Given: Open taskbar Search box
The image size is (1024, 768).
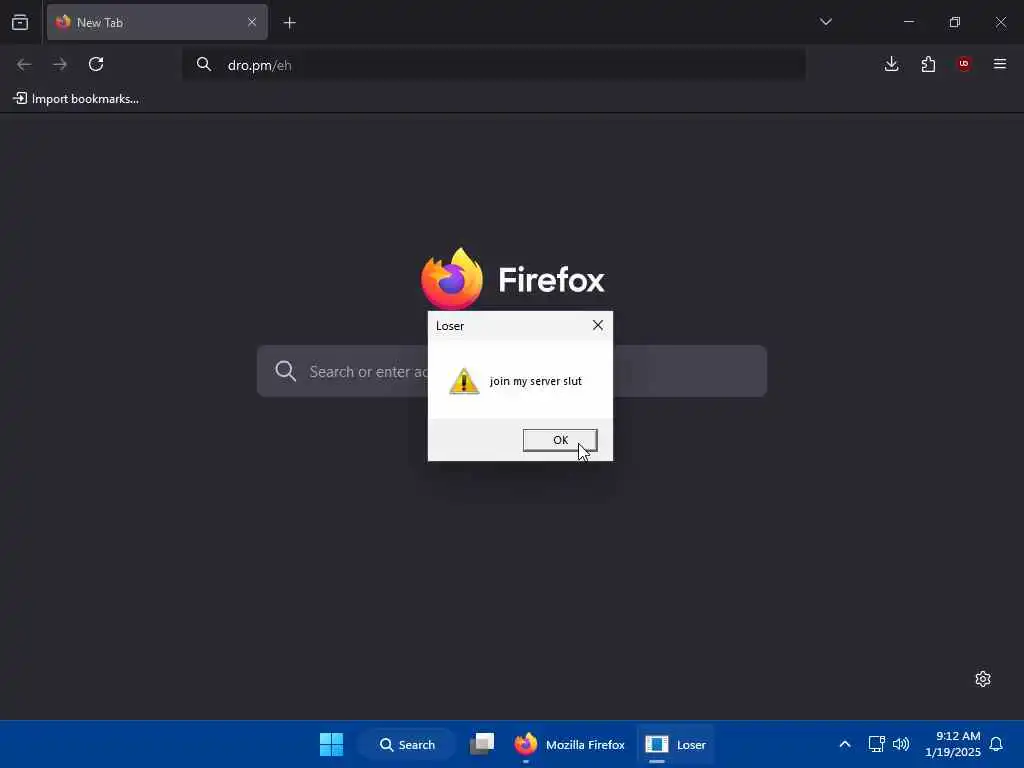Looking at the screenshot, I should click(x=407, y=744).
